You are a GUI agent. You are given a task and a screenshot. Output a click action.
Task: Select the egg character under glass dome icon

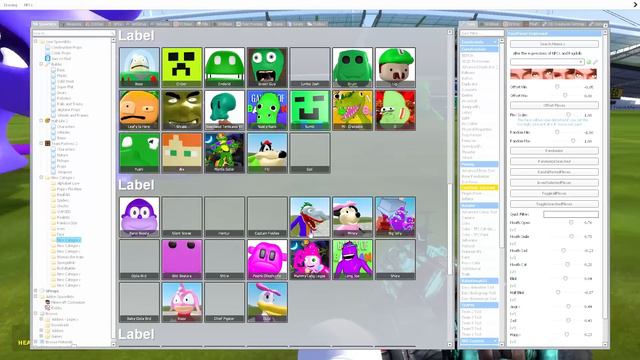[139, 67]
